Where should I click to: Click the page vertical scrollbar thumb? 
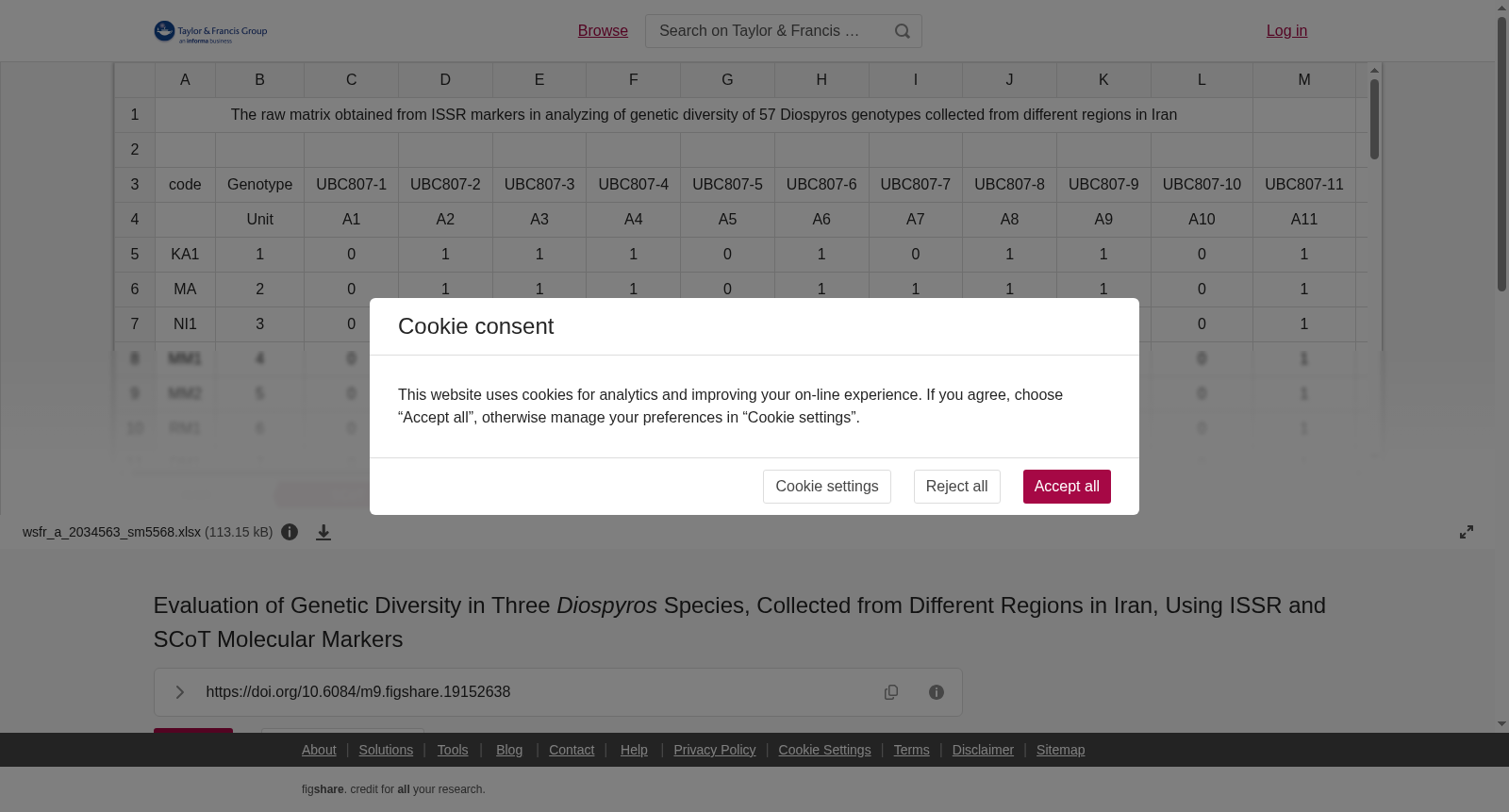click(1501, 154)
